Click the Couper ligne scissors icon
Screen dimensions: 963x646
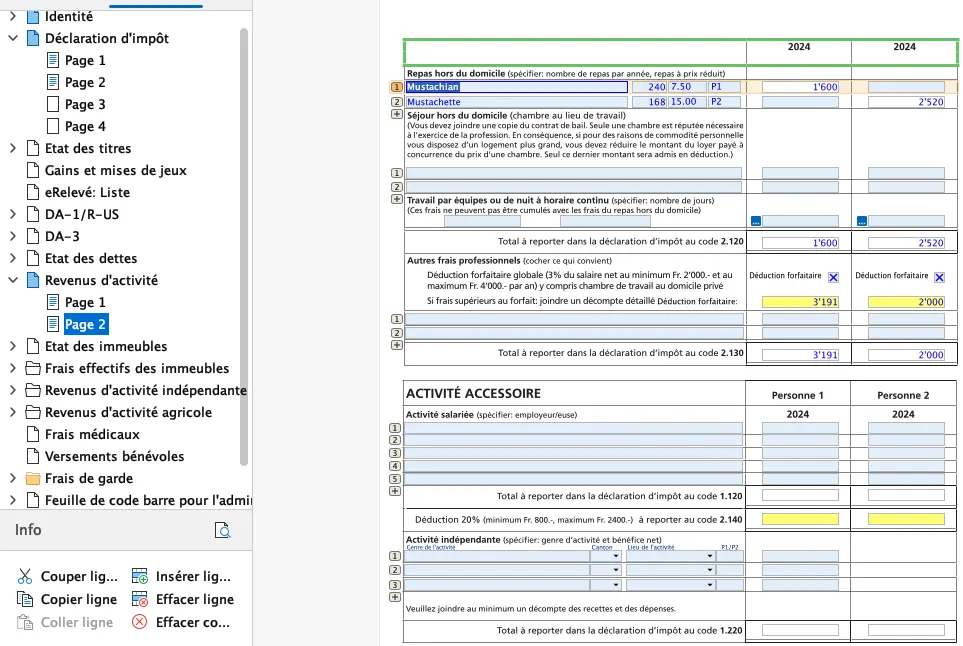[25, 577]
